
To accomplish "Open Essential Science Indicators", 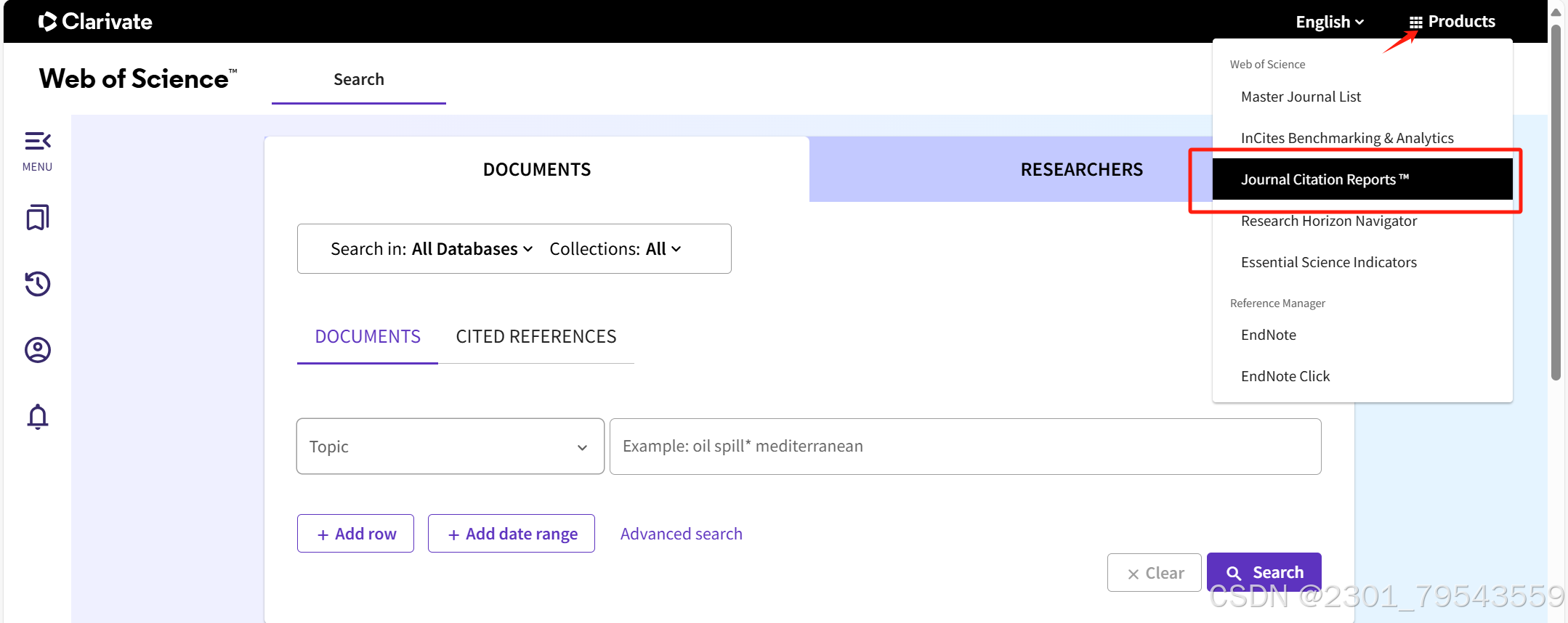I will (x=1362, y=262).
